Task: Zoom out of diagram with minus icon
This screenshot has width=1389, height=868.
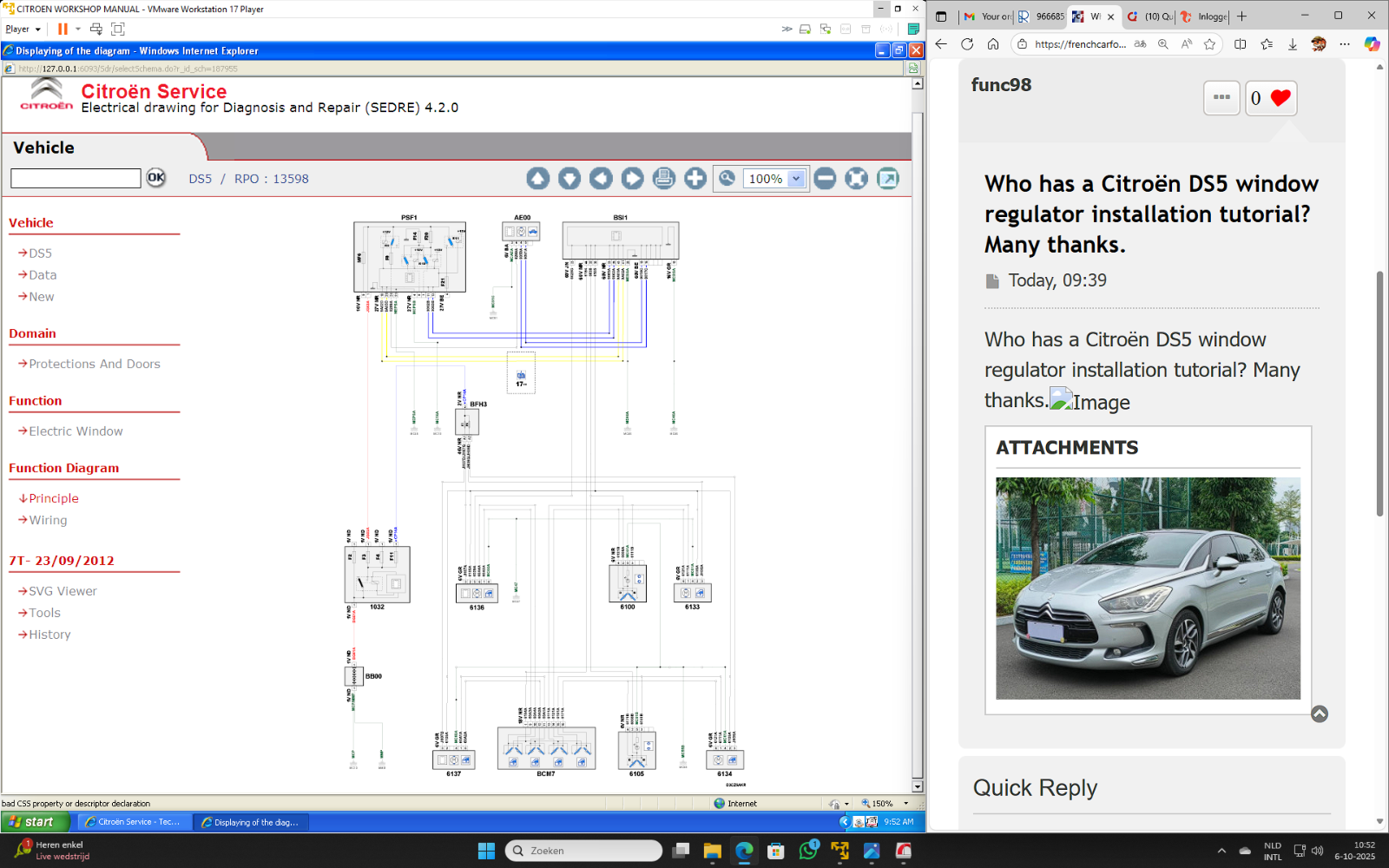Action: coord(826,178)
